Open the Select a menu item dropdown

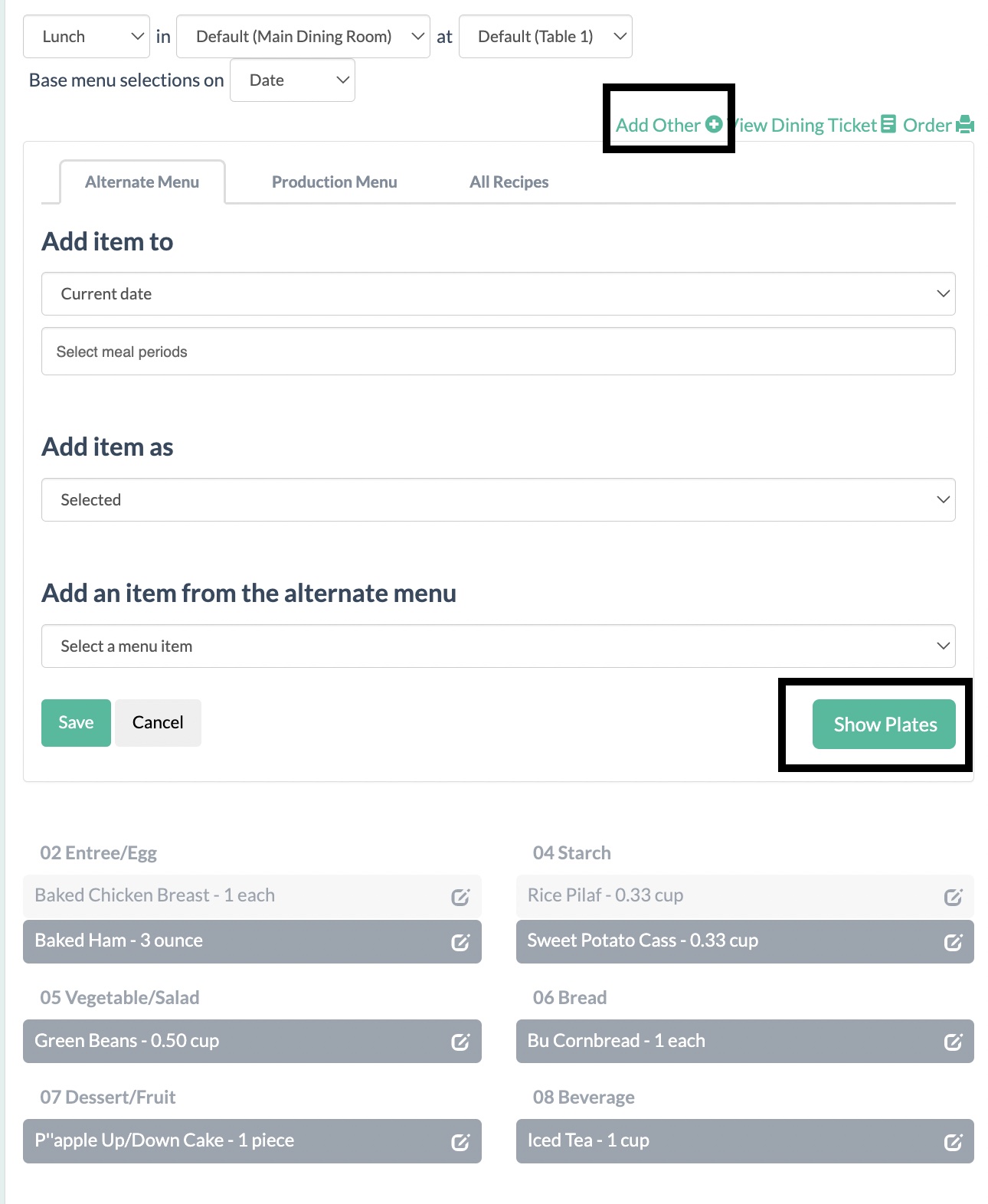point(498,646)
